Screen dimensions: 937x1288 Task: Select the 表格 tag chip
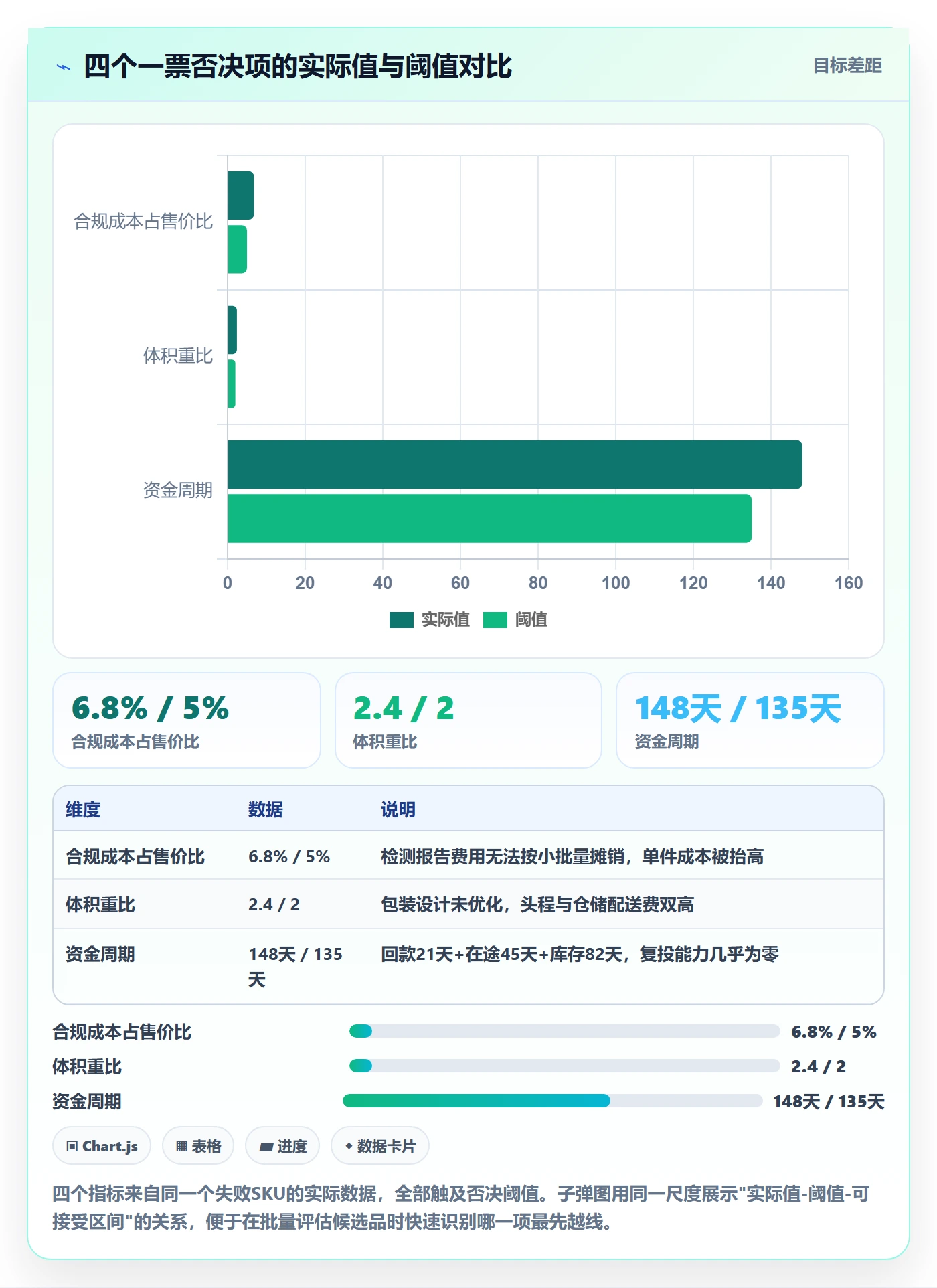click(x=198, y=1146)
